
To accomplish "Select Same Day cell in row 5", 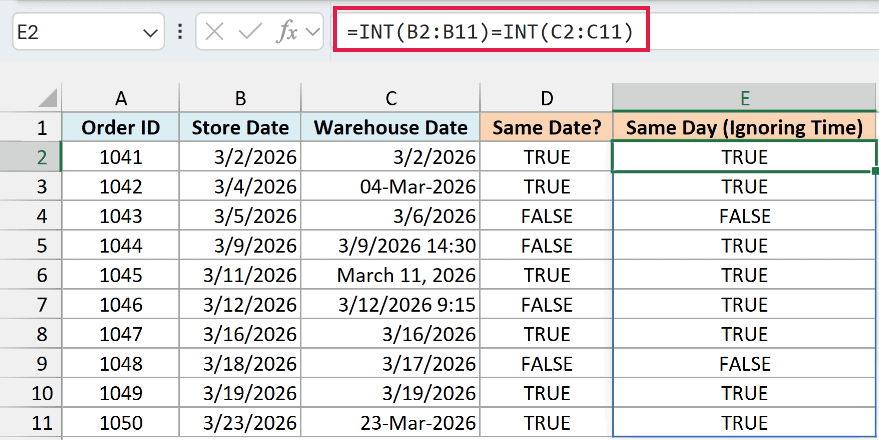I will 744,246.
